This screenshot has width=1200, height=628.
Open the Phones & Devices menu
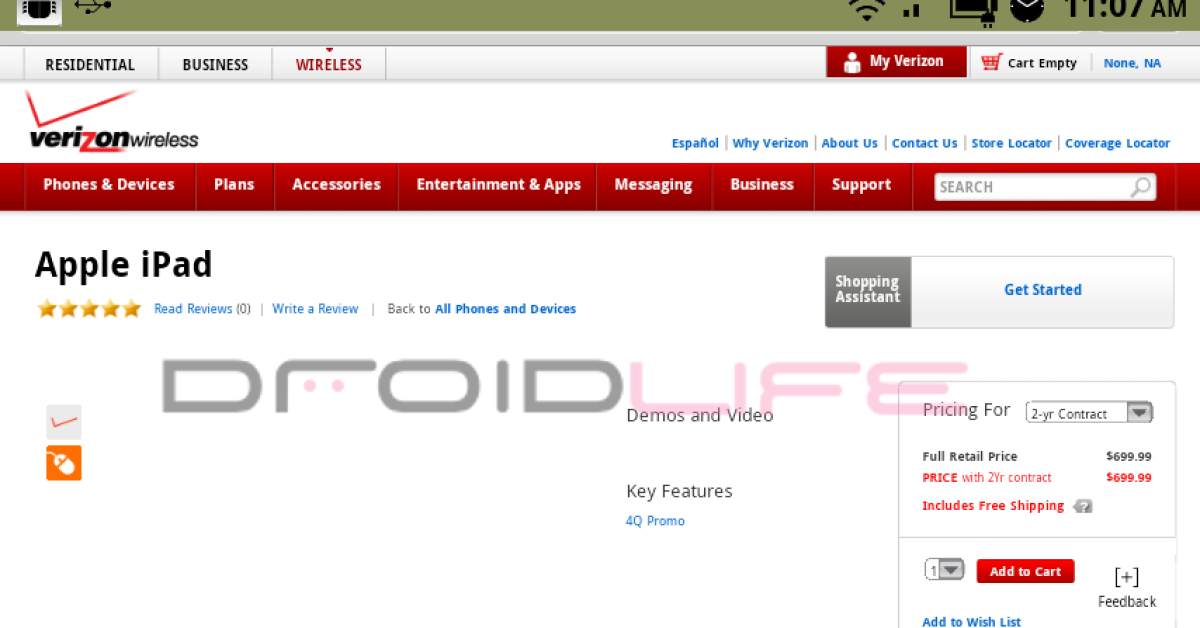[109, 185]
